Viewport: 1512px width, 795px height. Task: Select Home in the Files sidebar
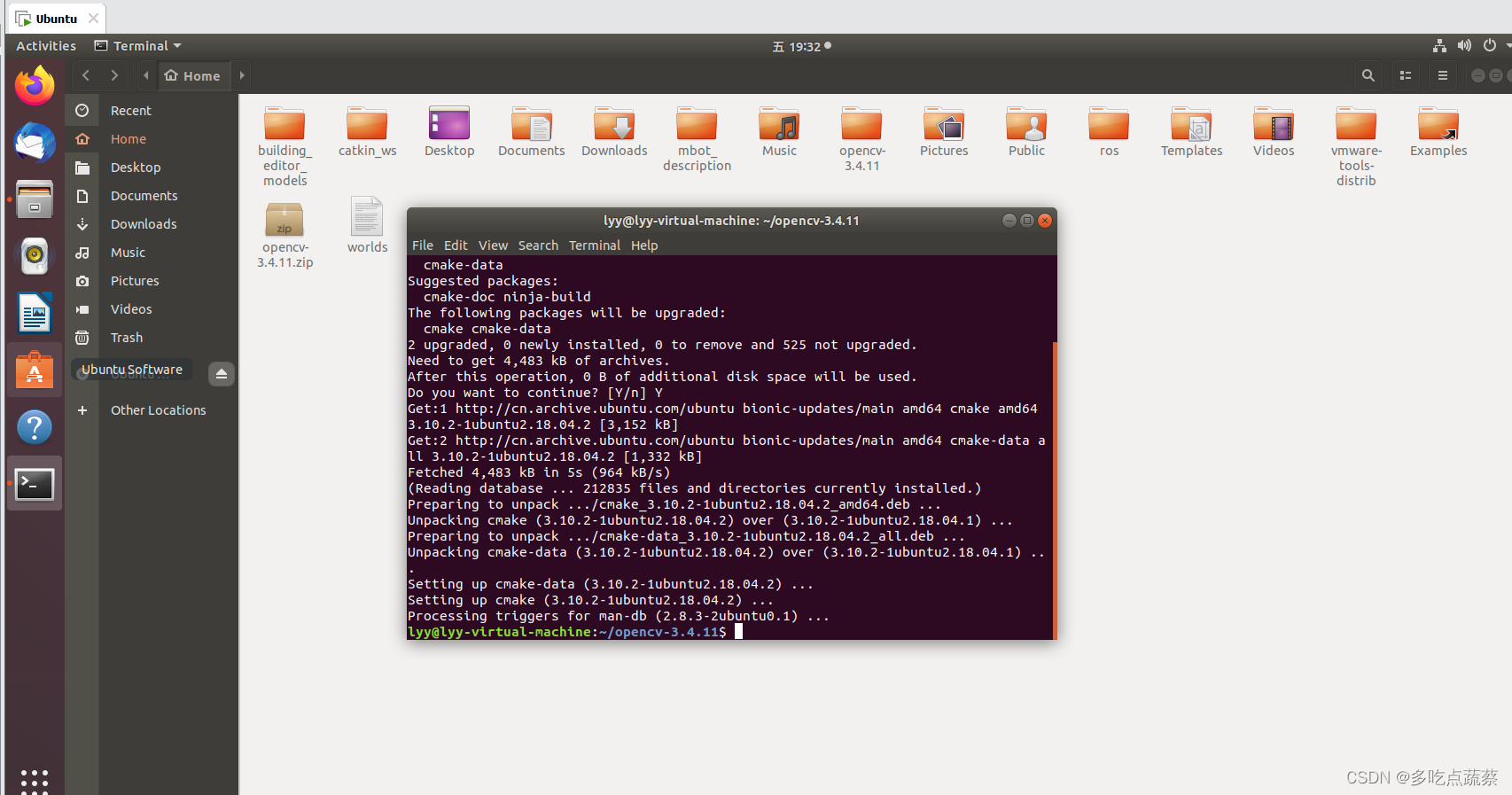click(x=152, y=138)
